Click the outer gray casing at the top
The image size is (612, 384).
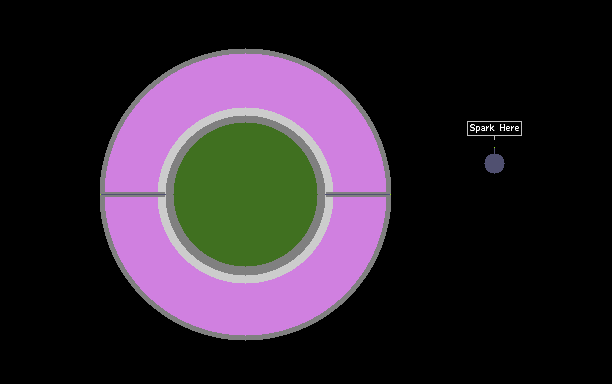(x=246, y=52)
